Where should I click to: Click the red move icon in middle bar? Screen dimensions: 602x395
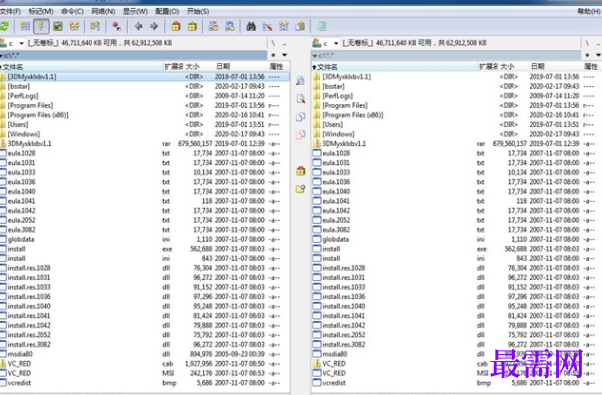[300, 135]
